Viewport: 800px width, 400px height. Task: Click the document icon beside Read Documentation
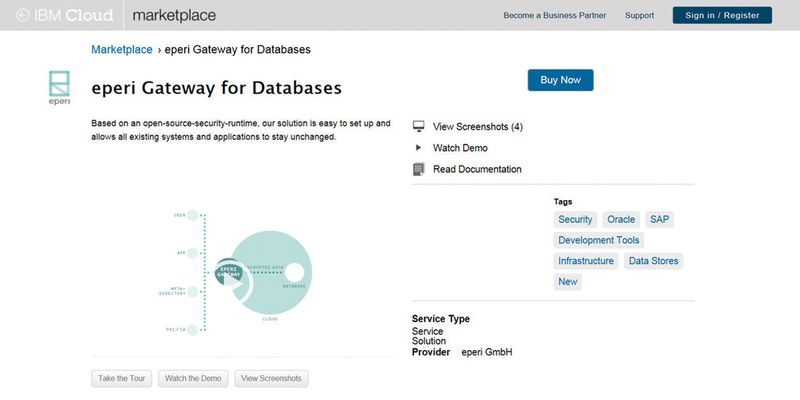tap(418, 169)
